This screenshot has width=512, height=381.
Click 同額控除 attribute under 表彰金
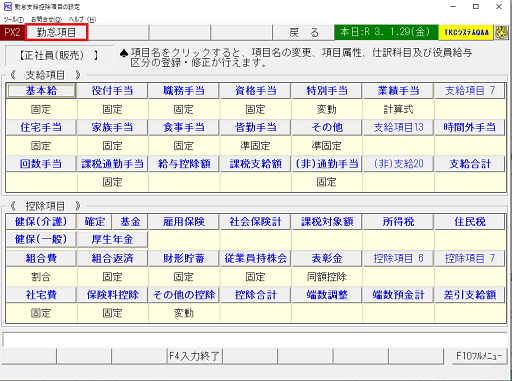click(x=327, y=277)
